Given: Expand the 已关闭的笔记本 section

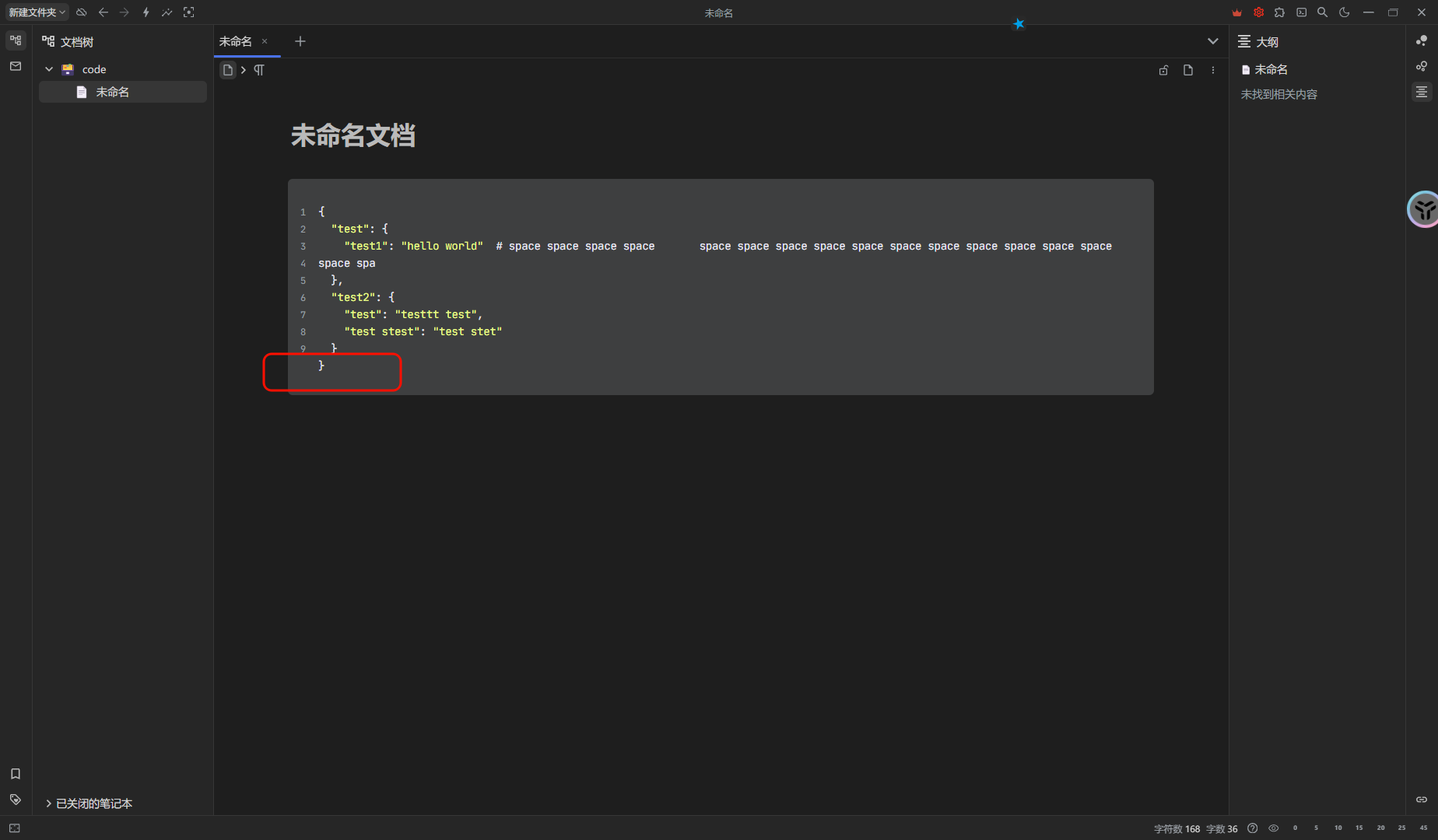Looking at the screenshot, I should (48, 803).
